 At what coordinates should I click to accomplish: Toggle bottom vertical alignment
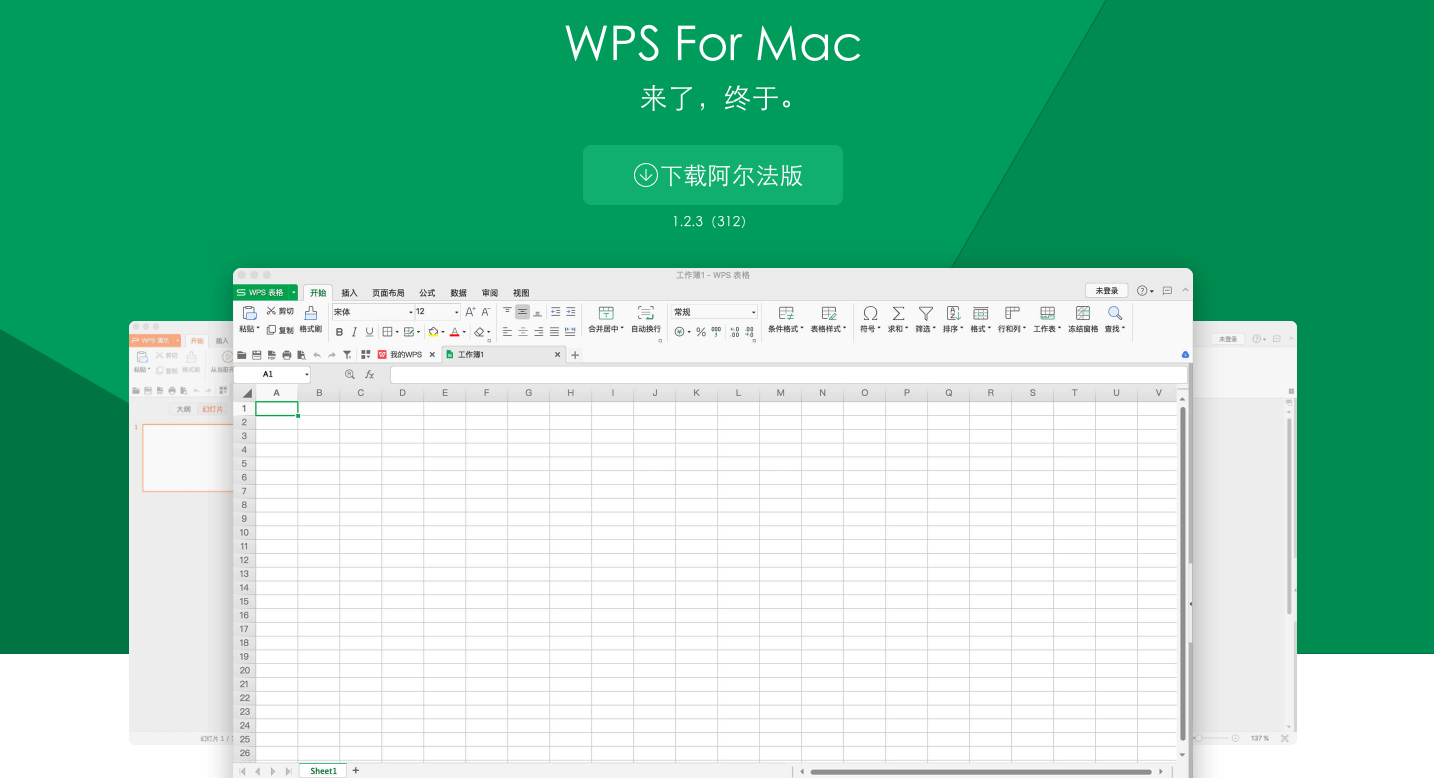(538, 312)
